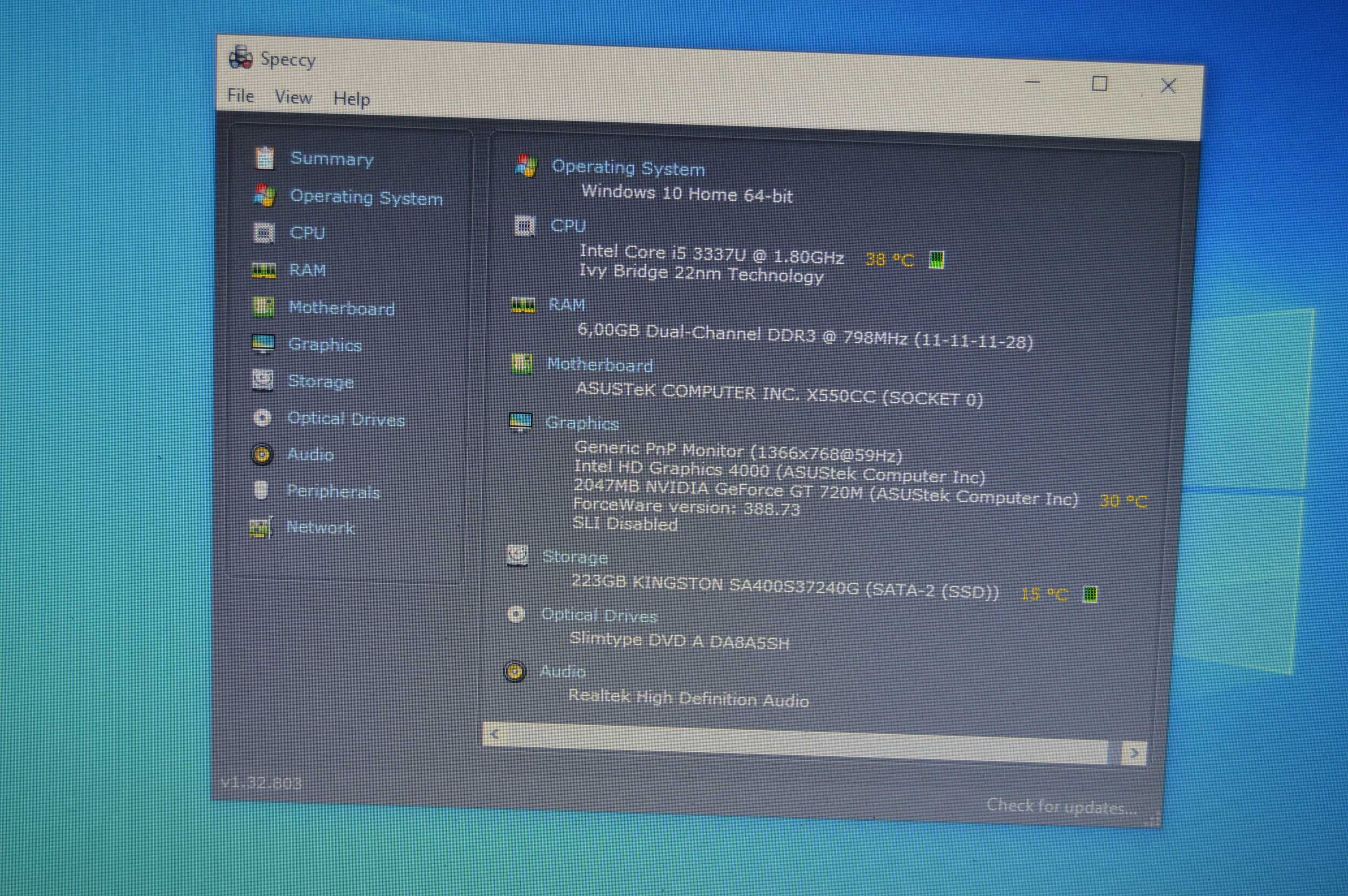Go to Operating System section in sidebar
Screen dimensions: 1348x896
pos(366,197)
